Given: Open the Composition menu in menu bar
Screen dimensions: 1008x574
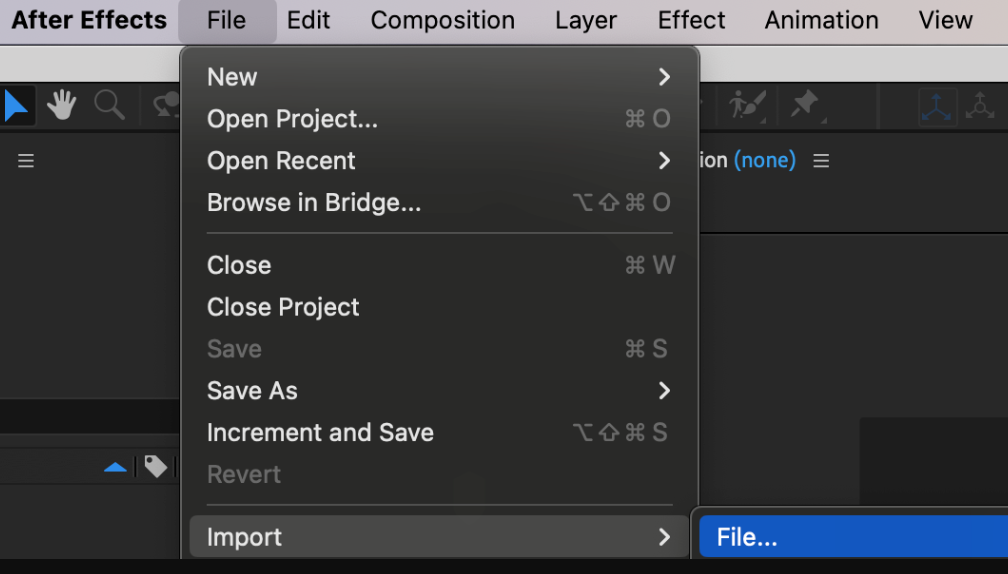Looking at the screenshot, I should click(442, 20).
